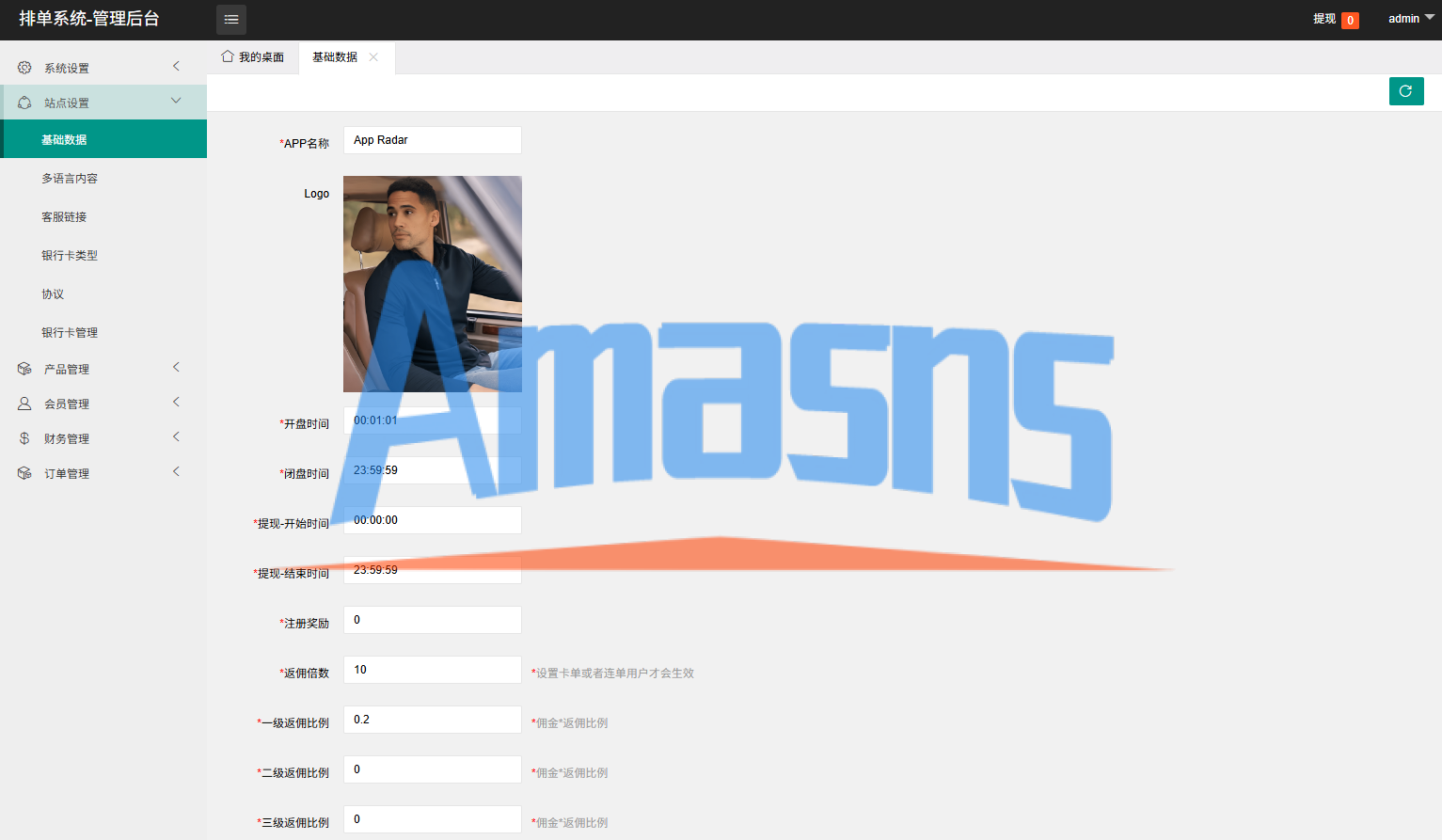Click the Logo image thumbnail
The width and height of the screenshot is (1442, 840).
433,284
